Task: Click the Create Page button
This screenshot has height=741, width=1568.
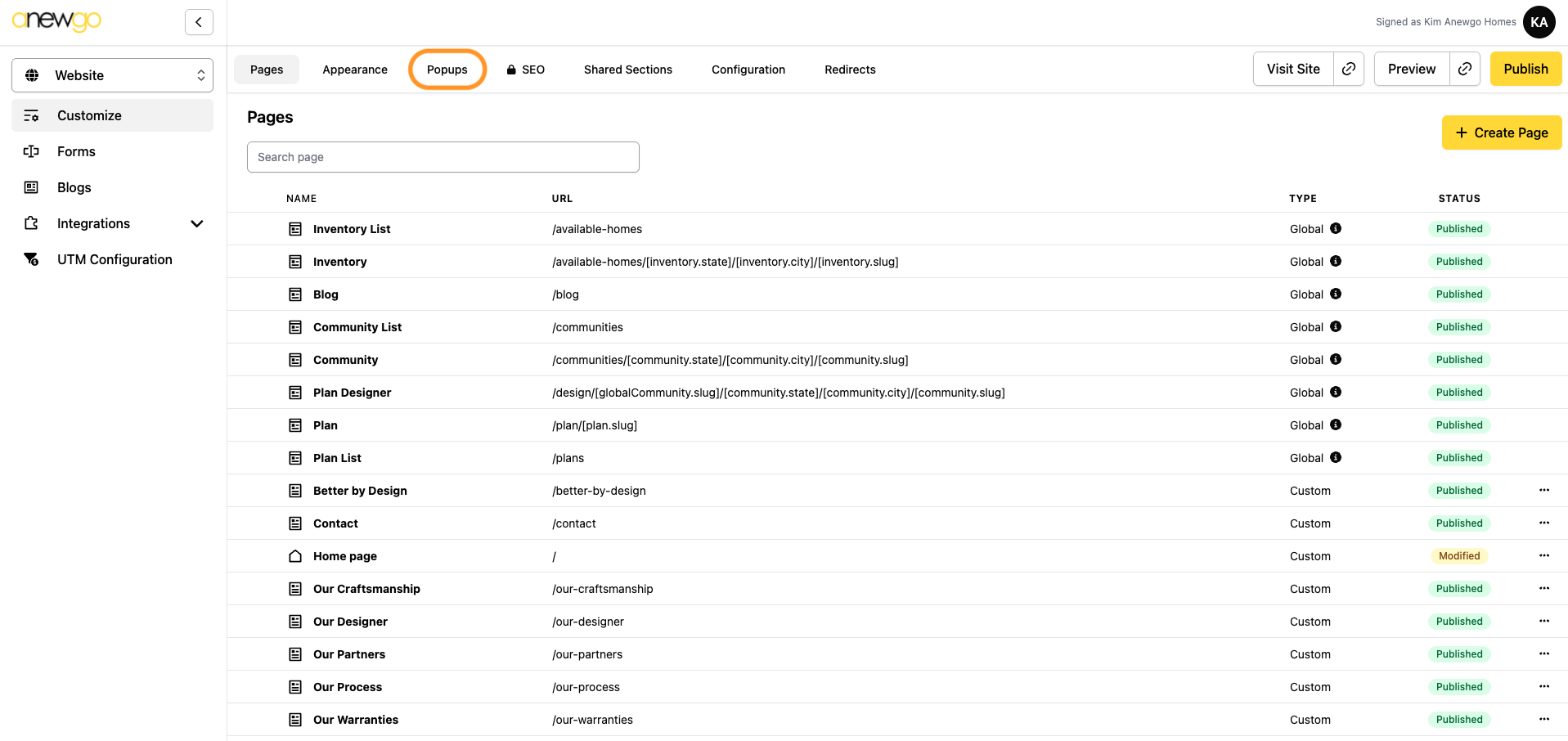Action: point(1501,132)
